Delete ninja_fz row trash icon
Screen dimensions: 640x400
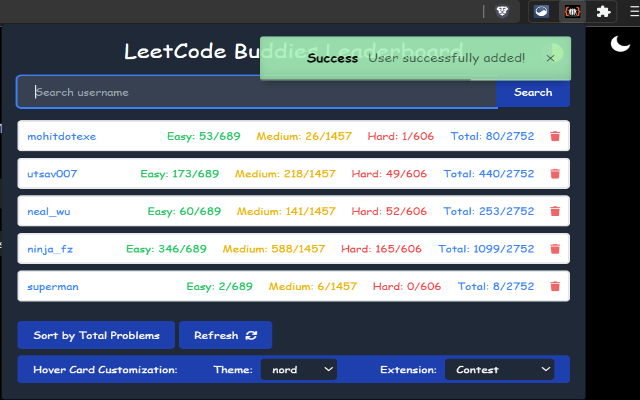[x=555, y=249]
